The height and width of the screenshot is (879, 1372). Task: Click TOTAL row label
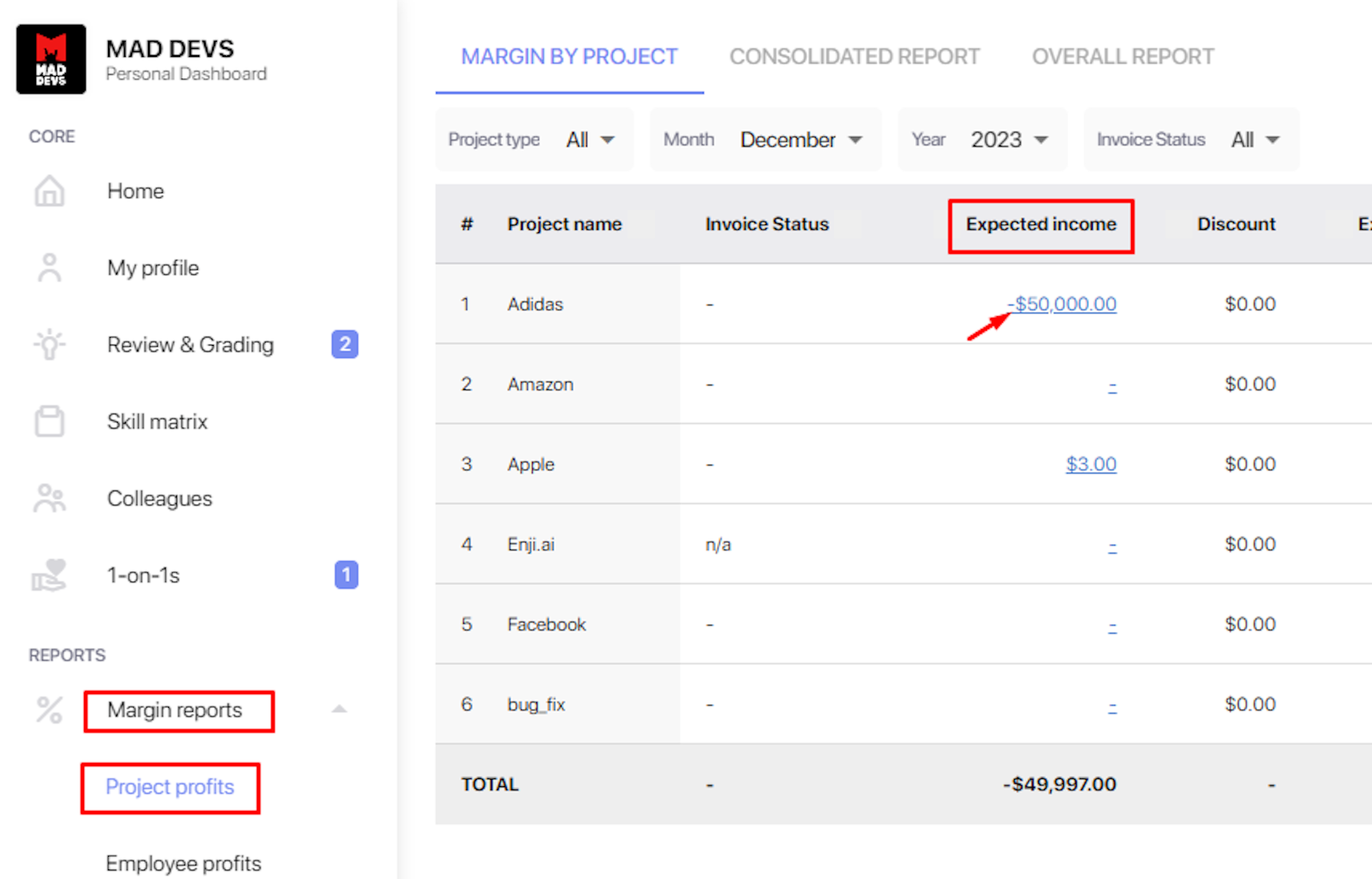(490, 785)
